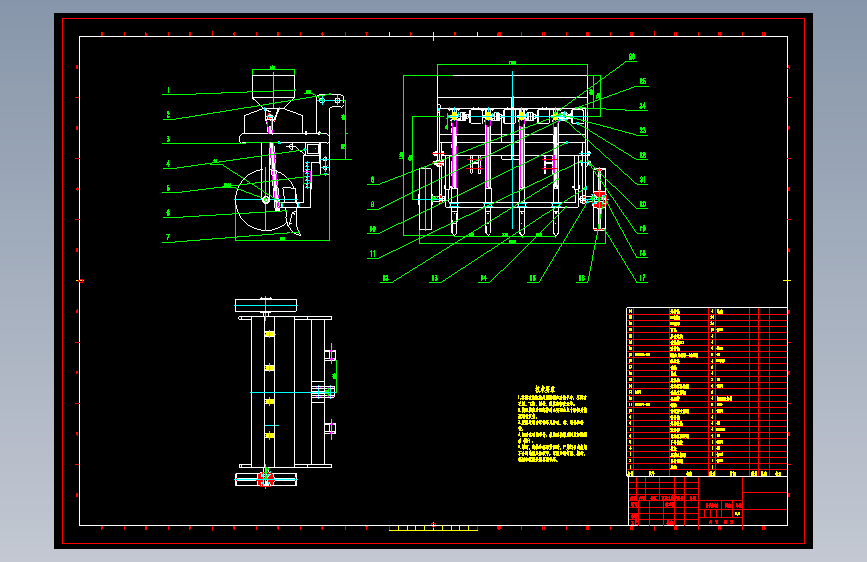Select callout number 12 below front view
The height and width of the screenshot is (562, 867).
point(385,278)
